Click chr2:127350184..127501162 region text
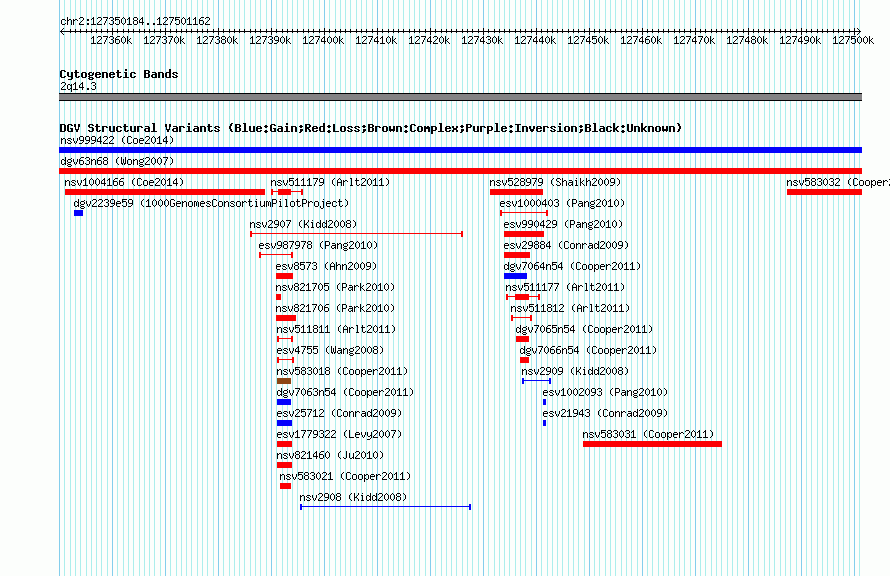This screenshot has width=890, height=576. 135,21
